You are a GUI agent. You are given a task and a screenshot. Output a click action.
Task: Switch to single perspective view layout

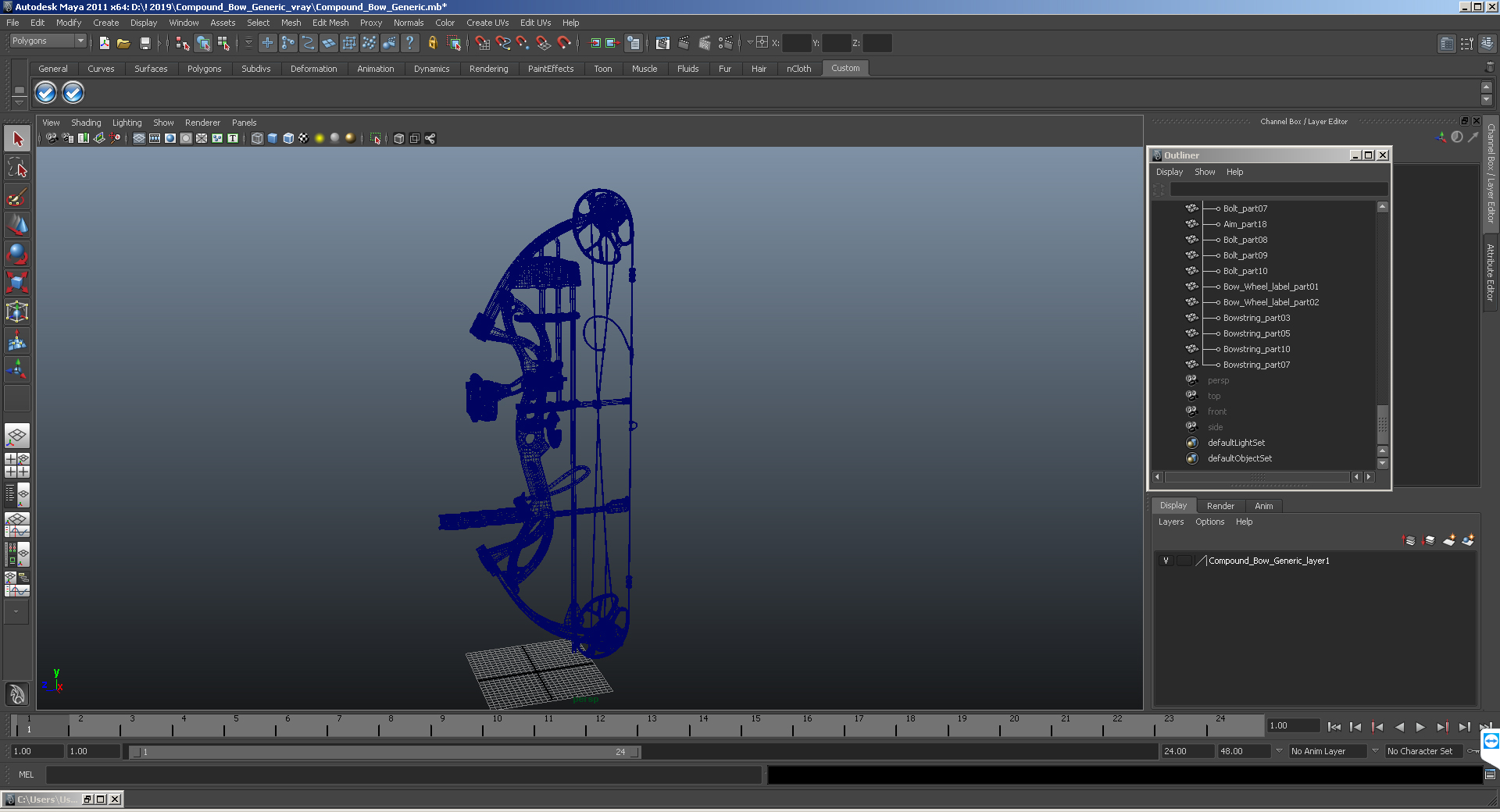pyautogui.click(x=17, y=436)
